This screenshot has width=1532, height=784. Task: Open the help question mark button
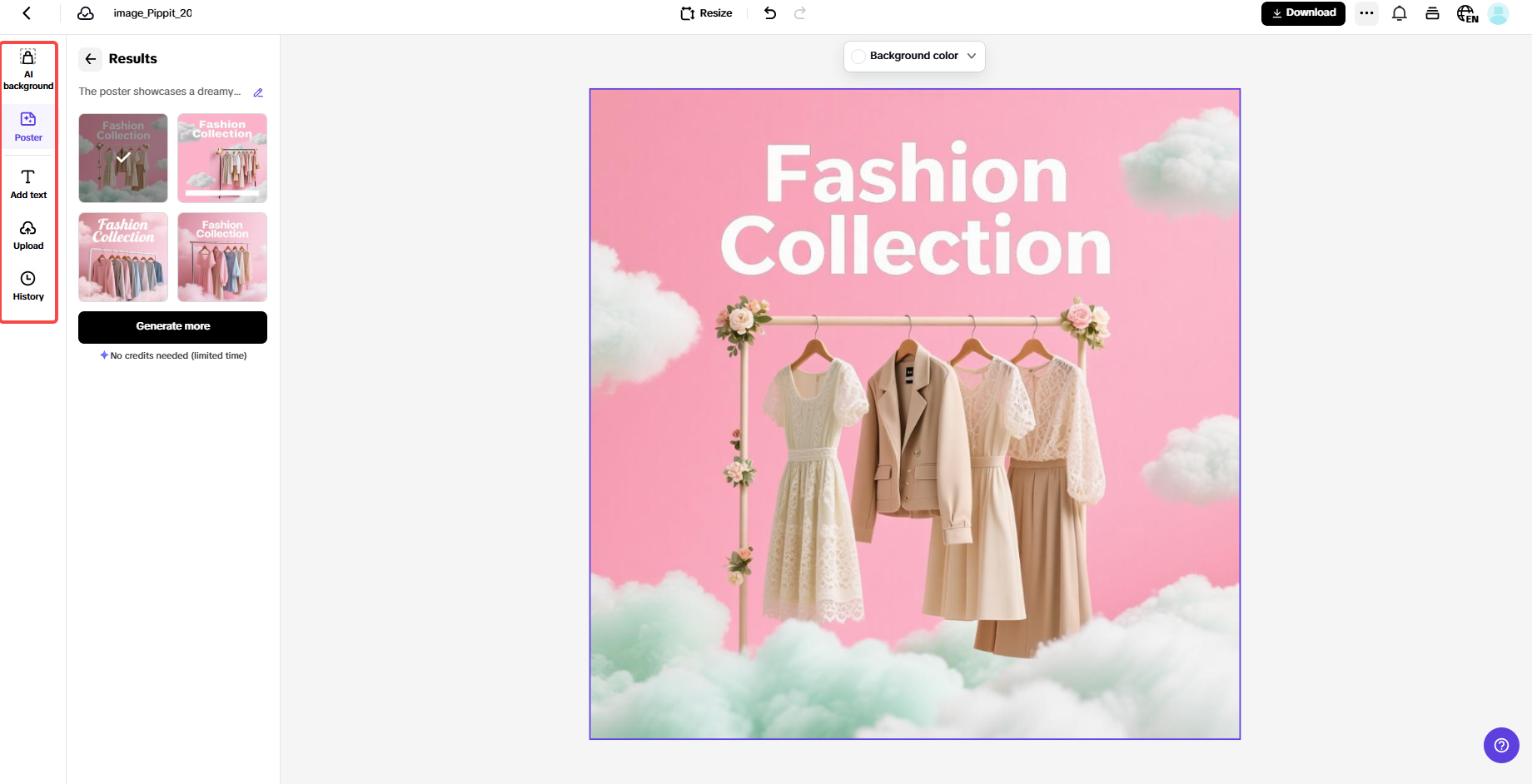1501,746
